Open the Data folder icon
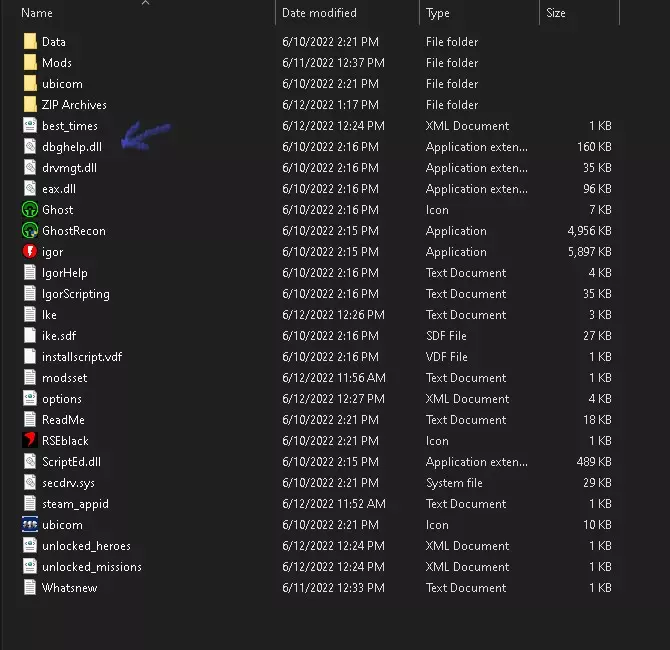This screenshot has width=670, height=650. point(30,41)
